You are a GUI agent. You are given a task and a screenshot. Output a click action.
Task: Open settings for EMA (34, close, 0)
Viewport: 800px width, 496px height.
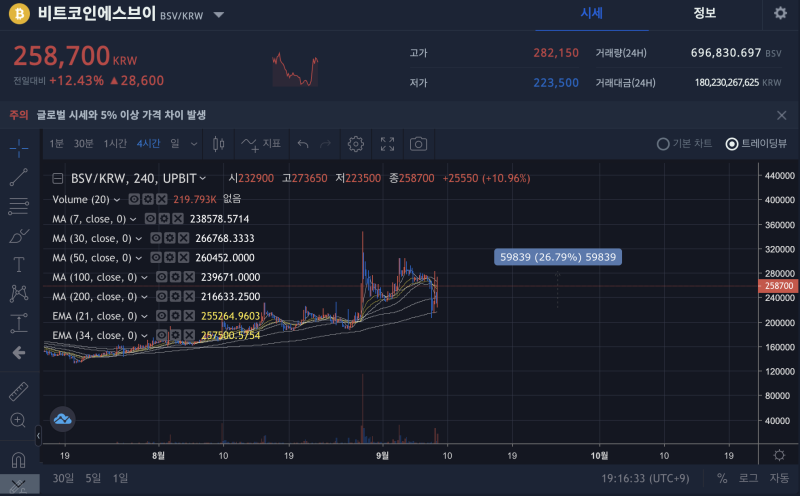(x=175, y=335)
